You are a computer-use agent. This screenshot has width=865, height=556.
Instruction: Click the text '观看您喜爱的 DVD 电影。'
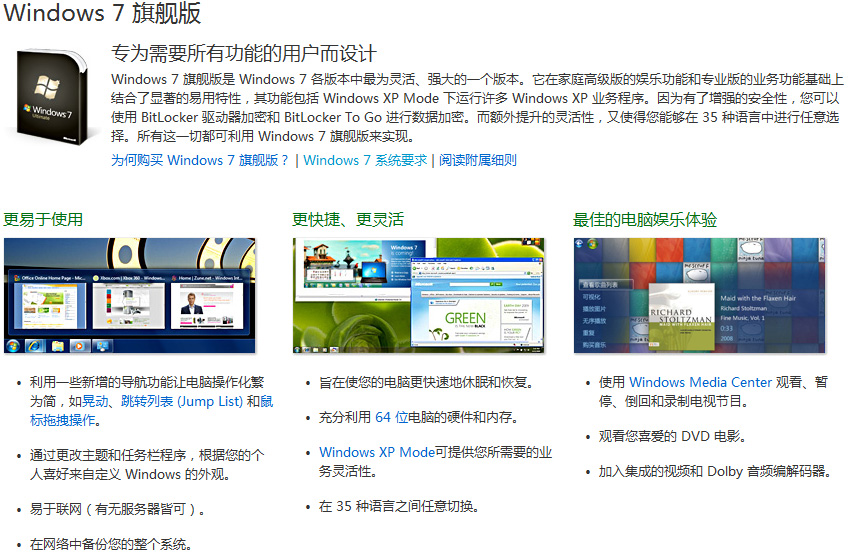tap(672, 437)
